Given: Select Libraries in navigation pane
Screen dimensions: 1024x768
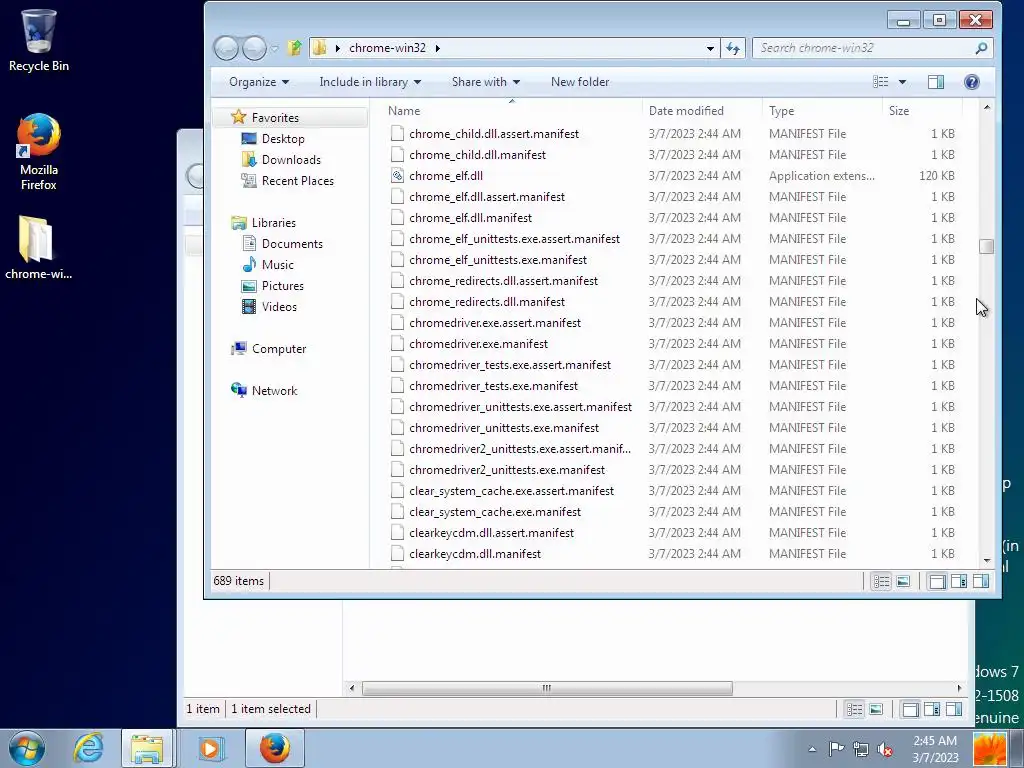Looking at the screenshot, I should (x=274, y=223).
